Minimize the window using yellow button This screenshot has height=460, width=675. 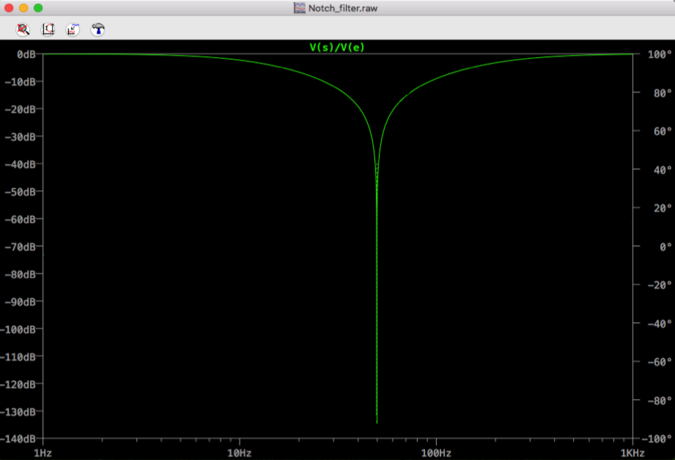(24, 8)
